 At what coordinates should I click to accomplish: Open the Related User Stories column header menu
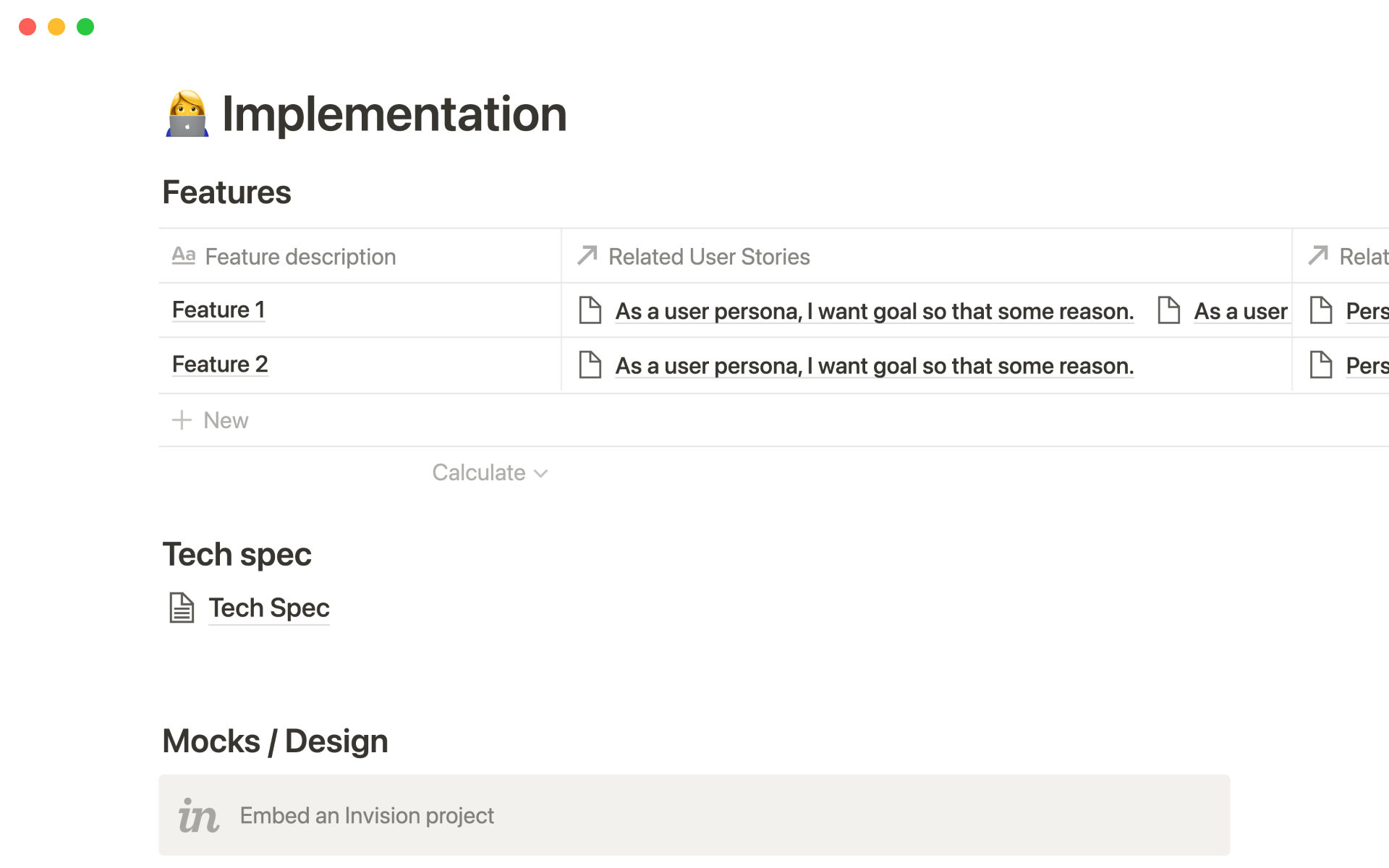tap(709, 257)
